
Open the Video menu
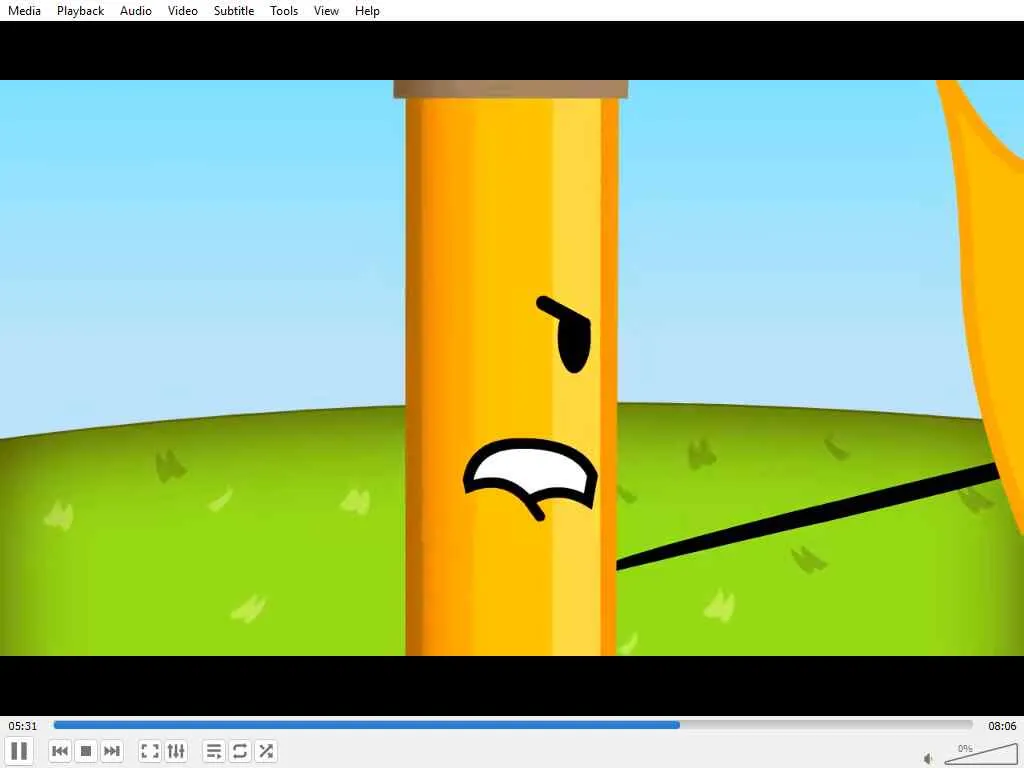pos(183,10)
